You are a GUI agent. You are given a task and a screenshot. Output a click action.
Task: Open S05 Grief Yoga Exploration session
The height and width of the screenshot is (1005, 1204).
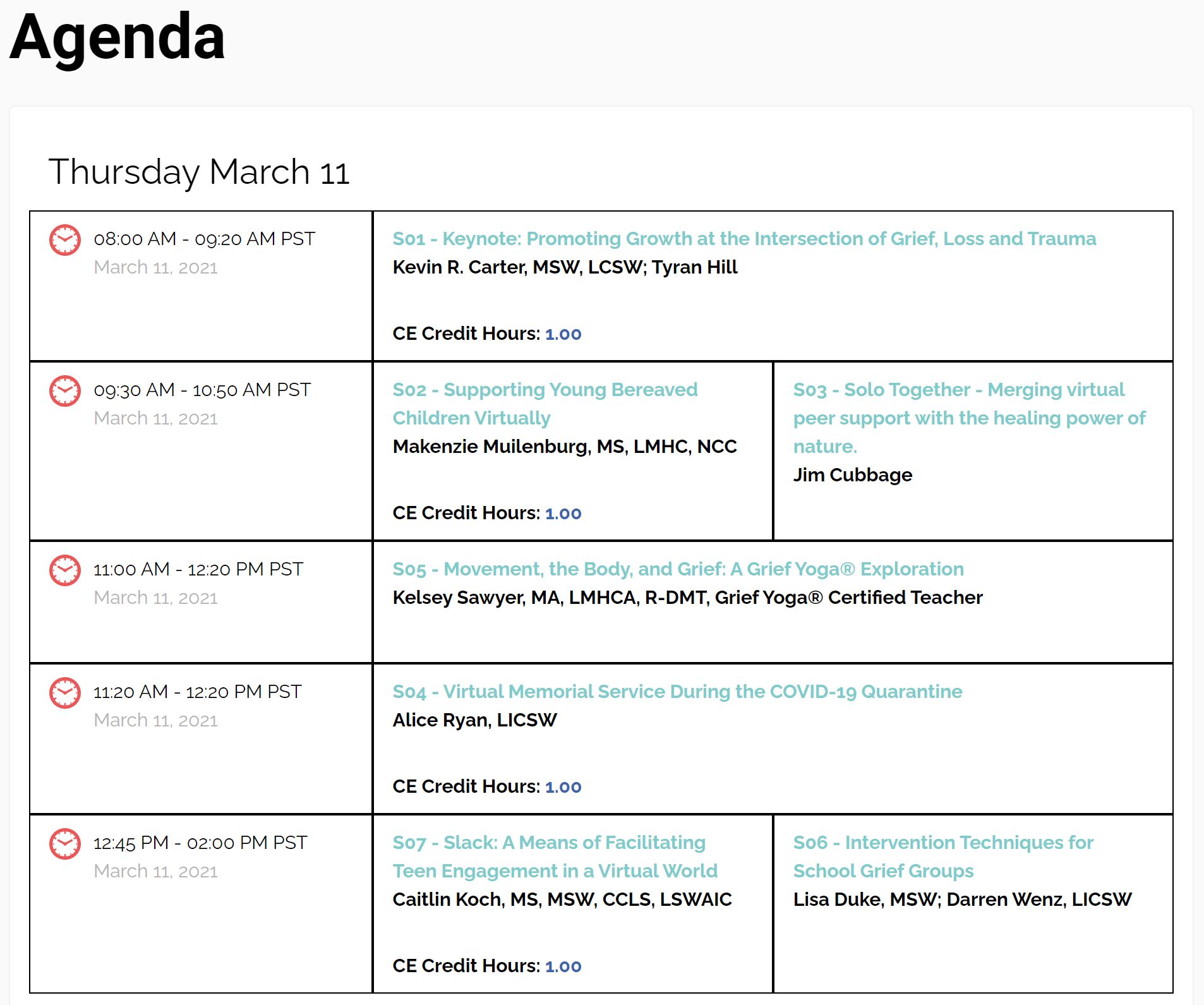678,569
